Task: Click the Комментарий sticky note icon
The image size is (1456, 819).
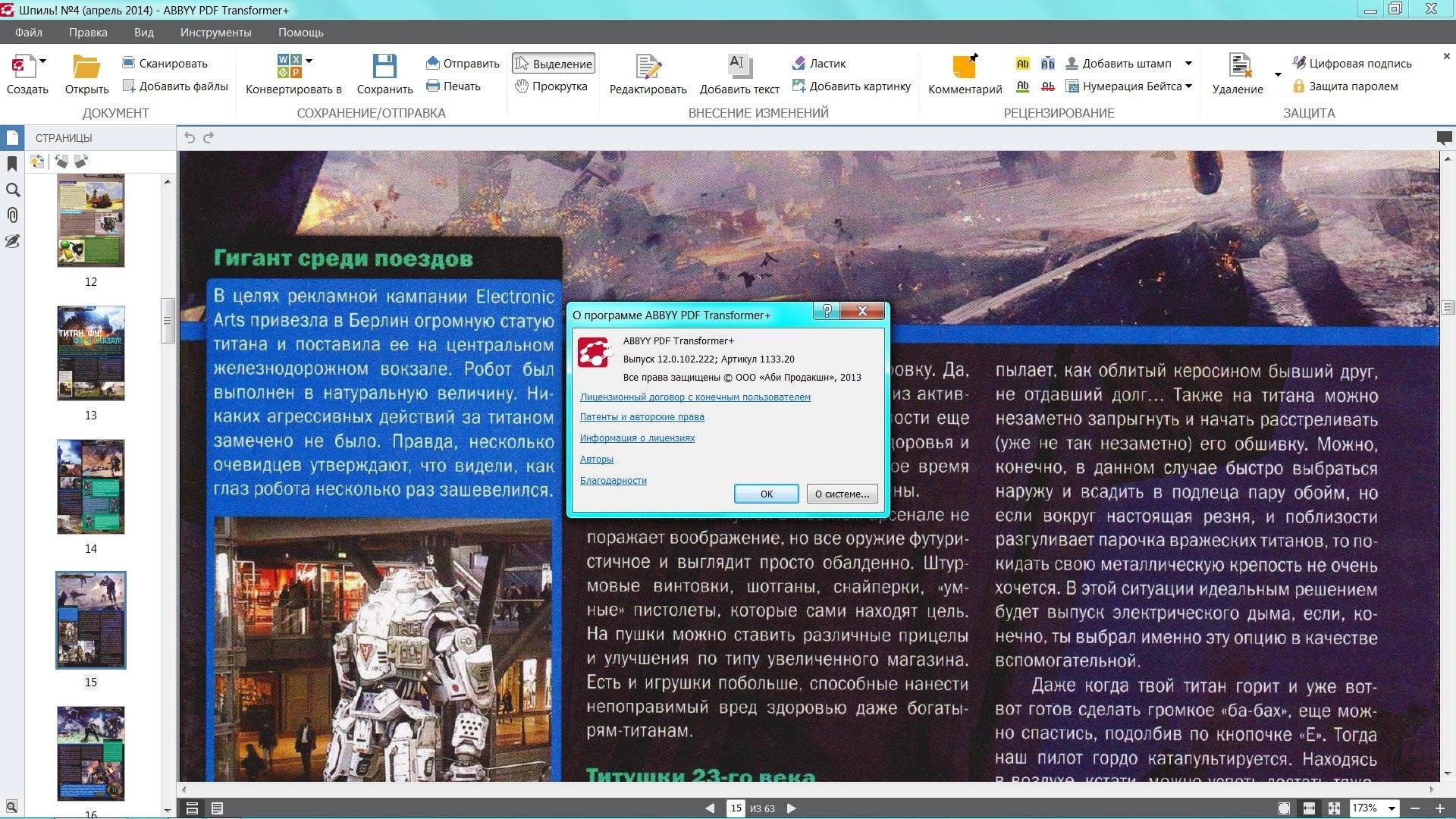Action: point(965,67)
